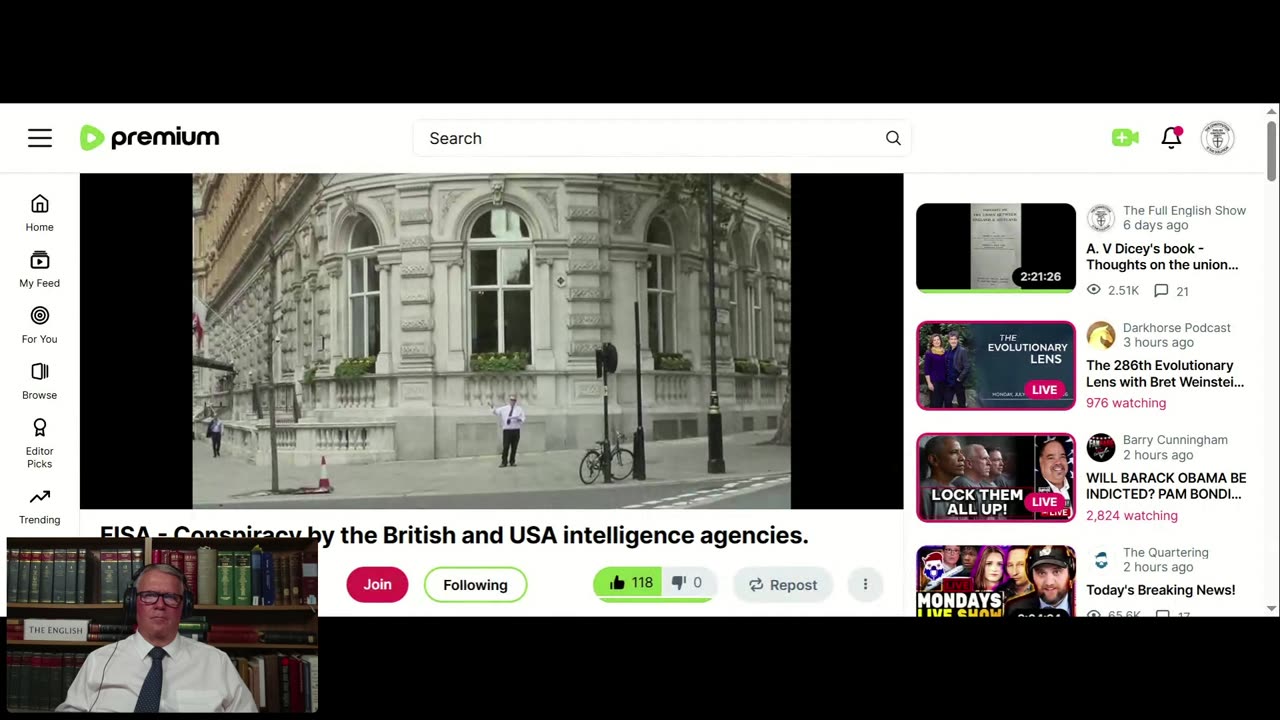Click the page vertical scrollbar thumb
Image resolution: width=1280 pixels, height=720 pixels.
tap(1272, 150)
